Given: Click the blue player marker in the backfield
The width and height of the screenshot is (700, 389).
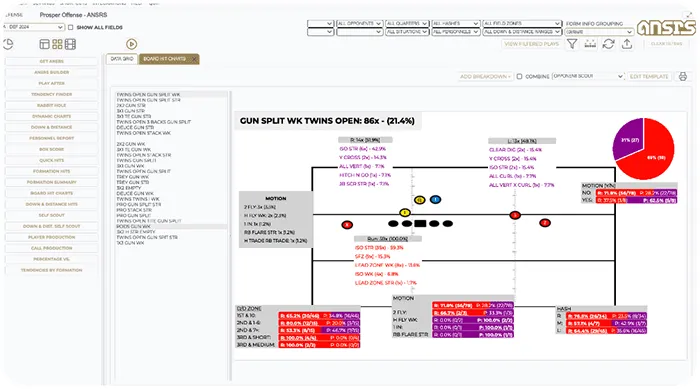Looking at the screenshot, I should (436, 199).
